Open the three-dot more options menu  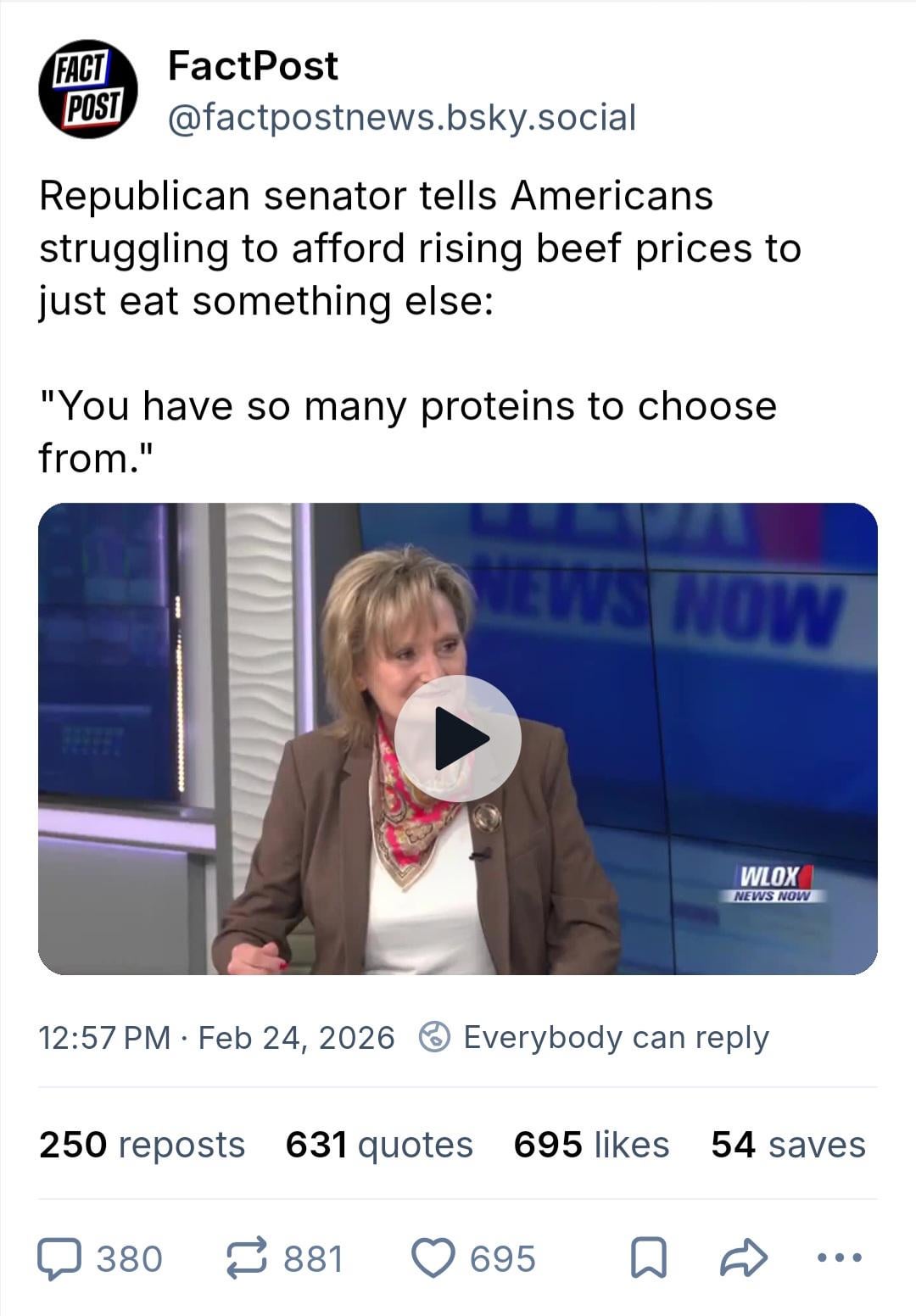click(x=839, y=1258)
